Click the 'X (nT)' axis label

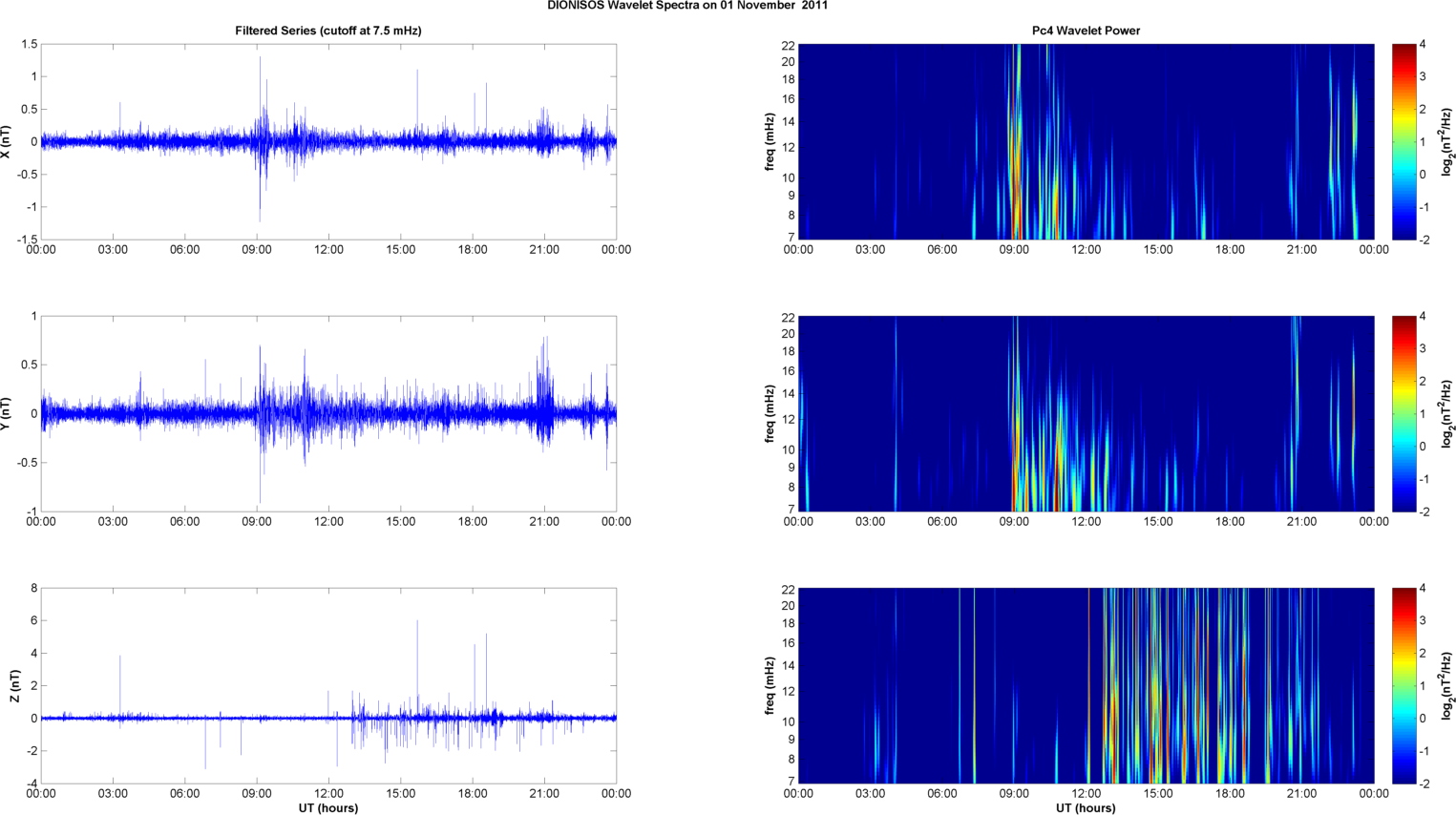click(x=8, y=142)
